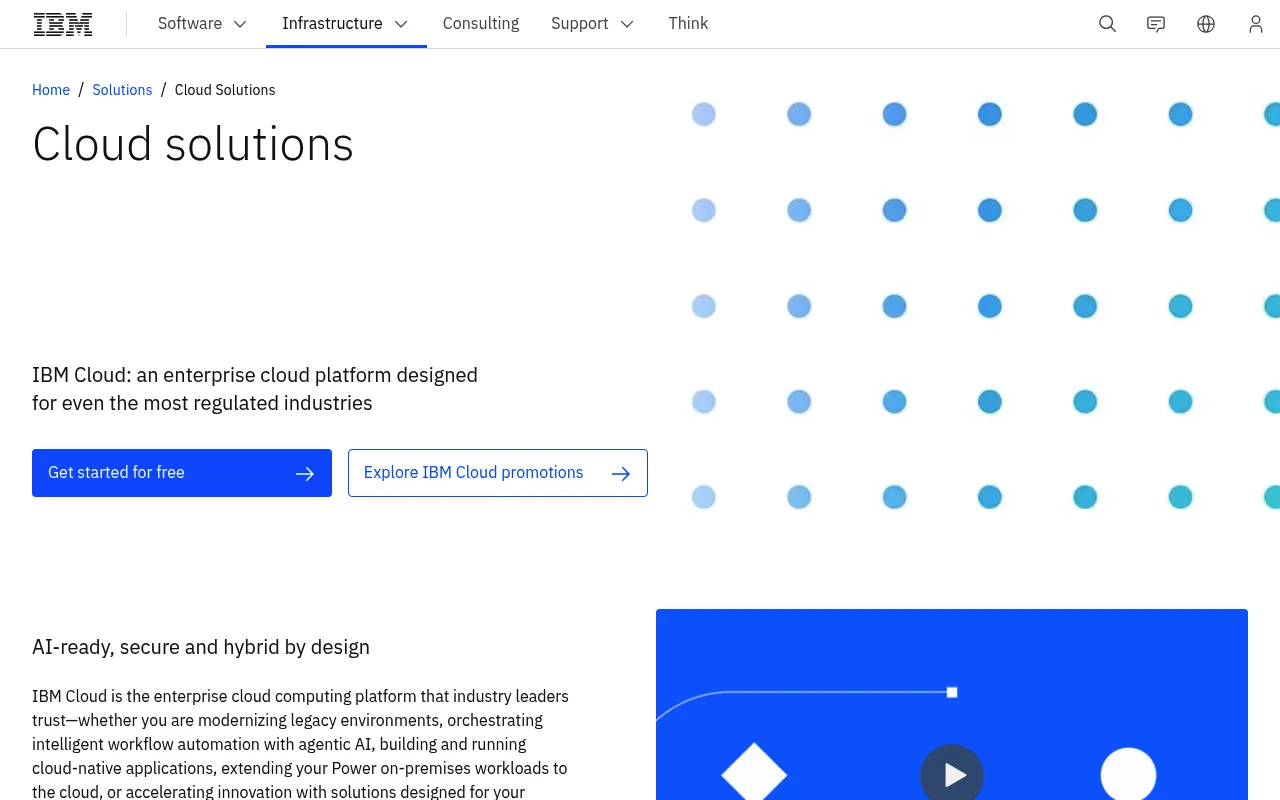Click Explore IBM Cloud promotions button
This screenshot has height=800, width=1280.
[x=498, y=473]
